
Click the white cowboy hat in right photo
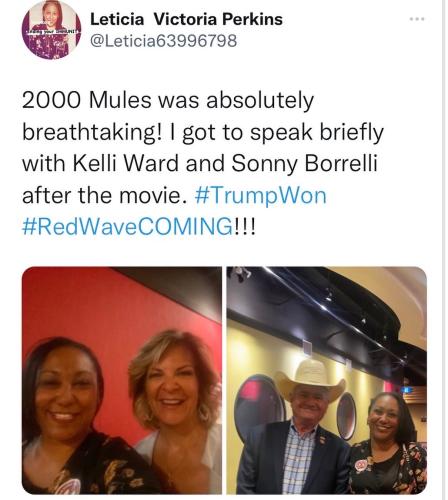310,377
